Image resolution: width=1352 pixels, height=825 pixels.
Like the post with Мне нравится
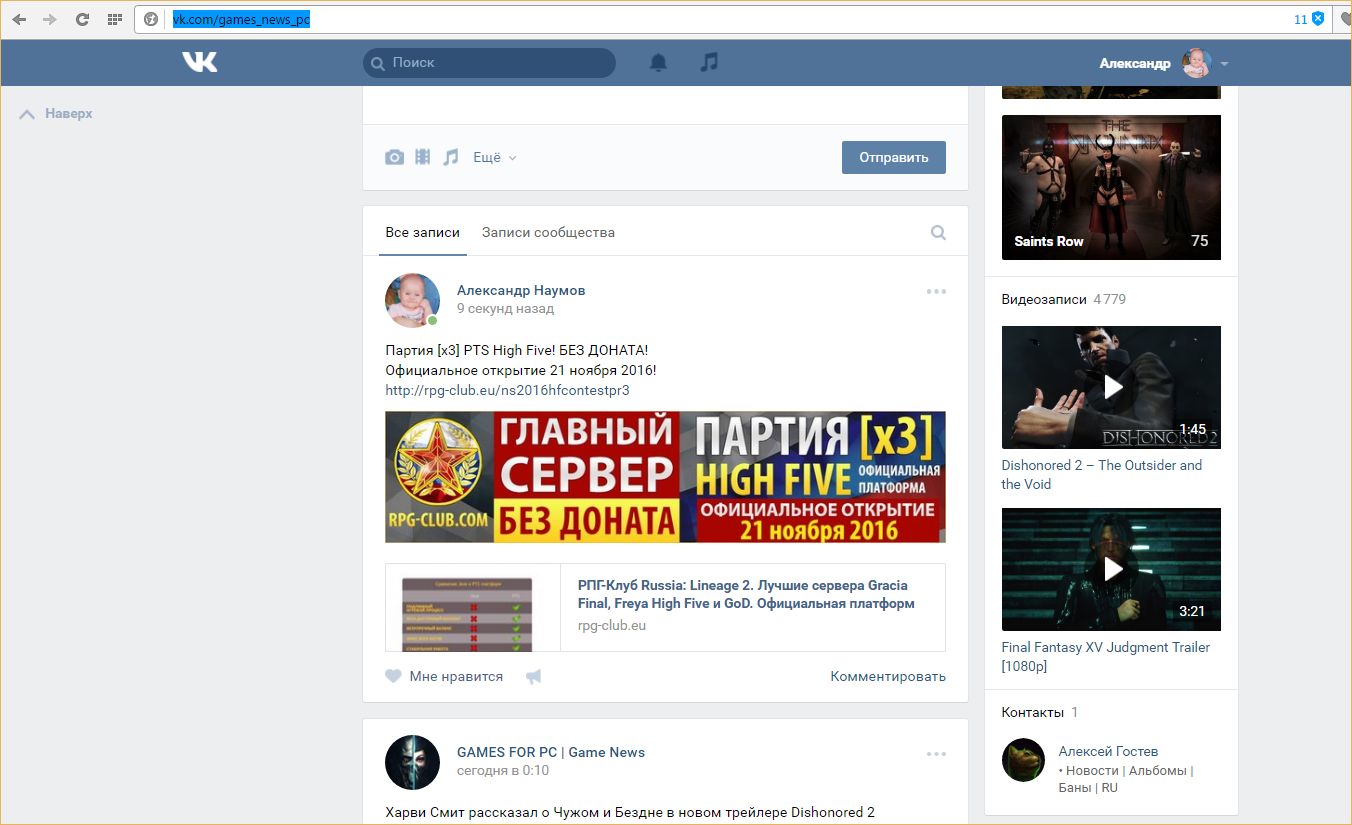point(445,677)
